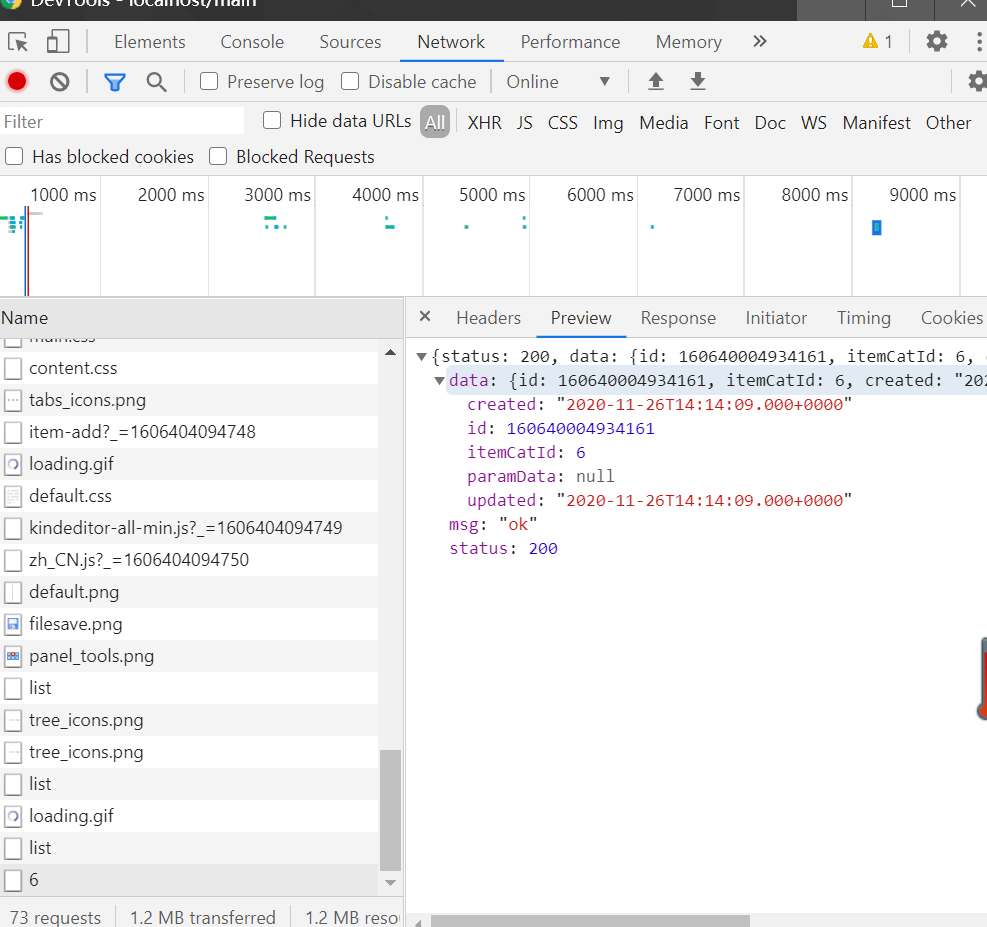This screenshot has height=927, width=987.
Task: Open the Memory tab
Action: pos(689,42)
